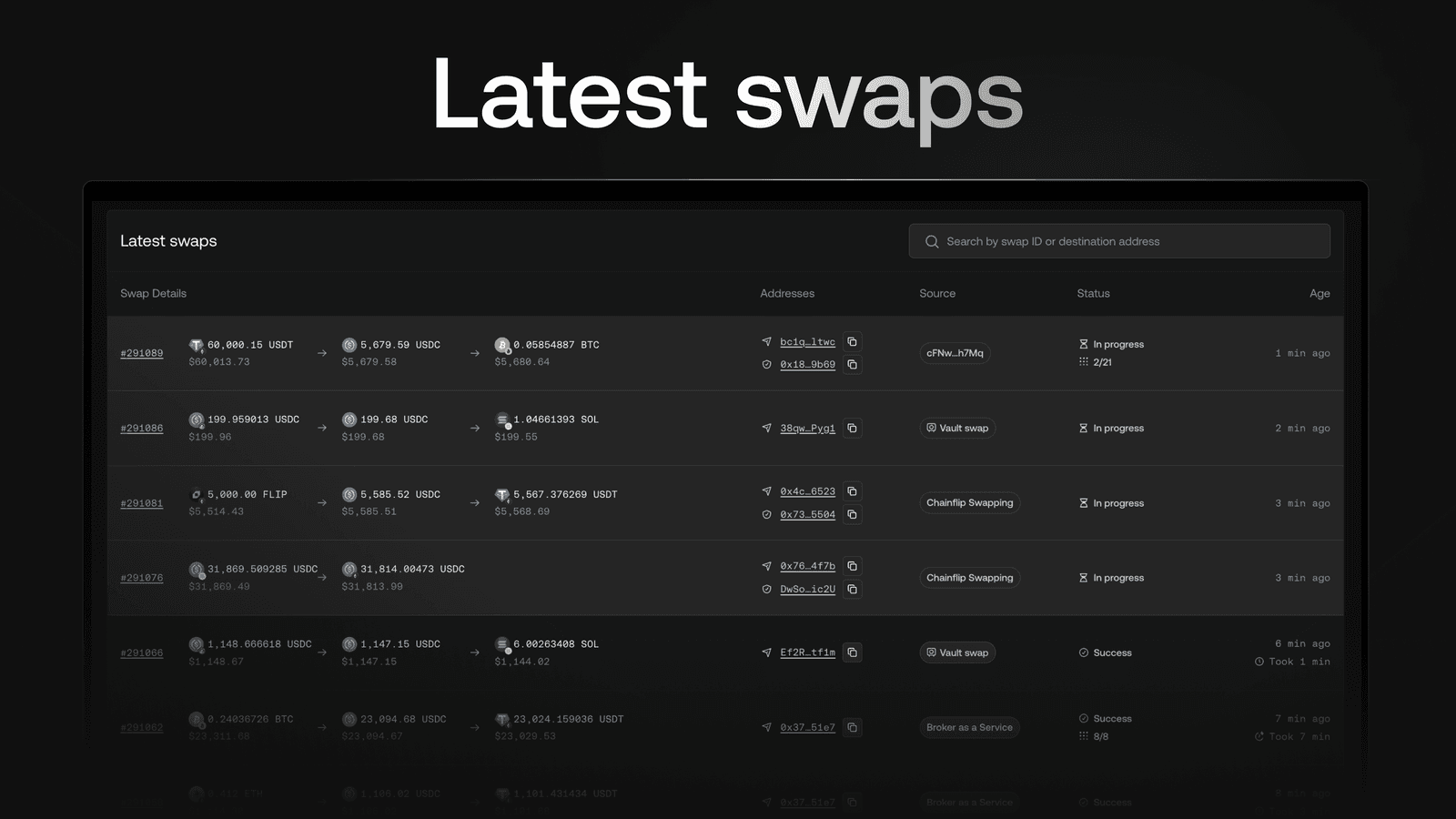Click the send arrow icon beside bc1q…ltwc
This screenshot has width=1456, height=819.
click(x=766, y=342)
